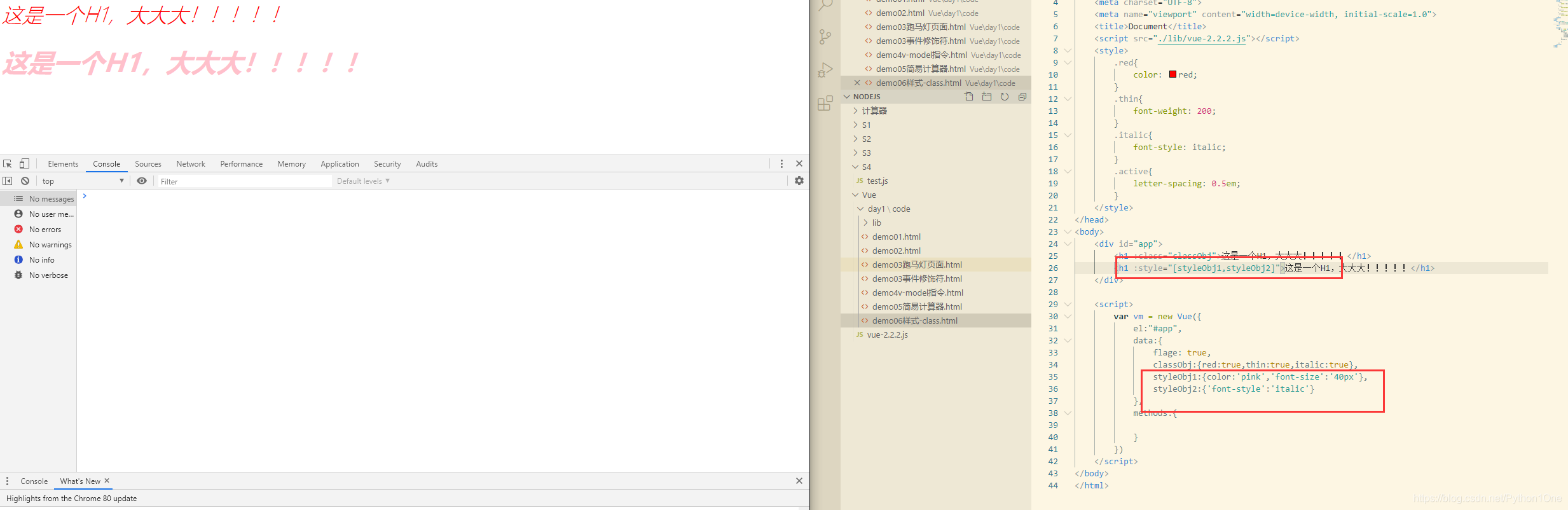Image resolution: width=1568 pixels, height=510 pixels.
Task: Fold the script block at code line 29
Action: pos(1068,305)
